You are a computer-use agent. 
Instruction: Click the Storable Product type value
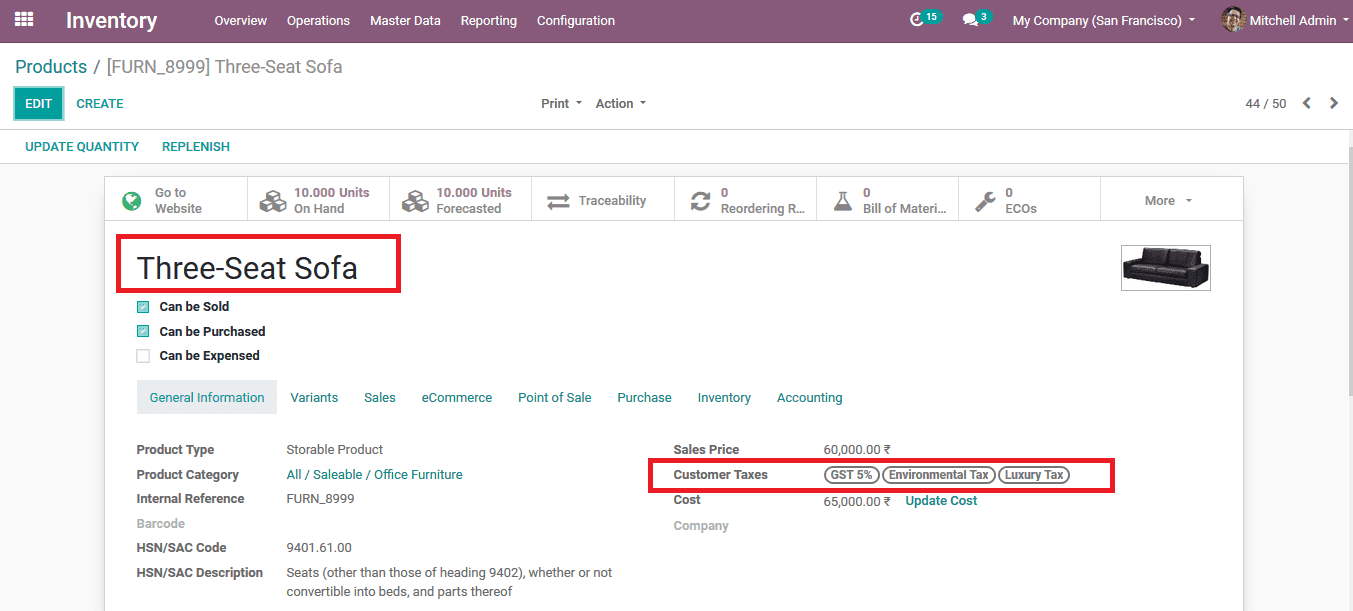(335, 450)
